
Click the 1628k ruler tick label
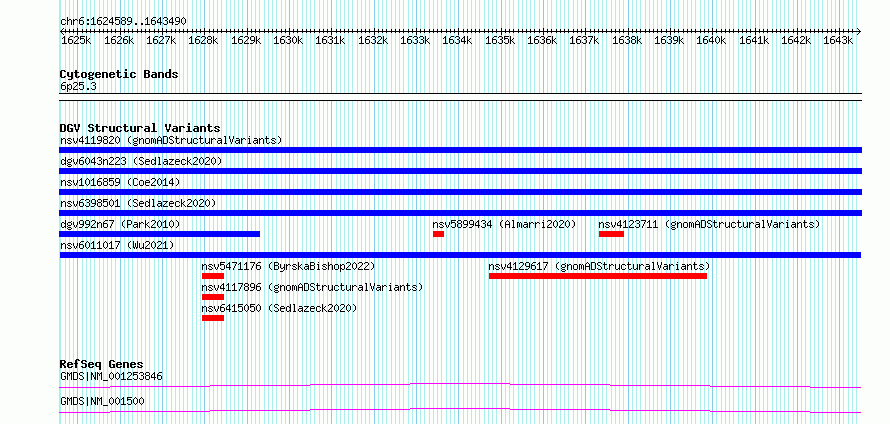tap(203, 41)
